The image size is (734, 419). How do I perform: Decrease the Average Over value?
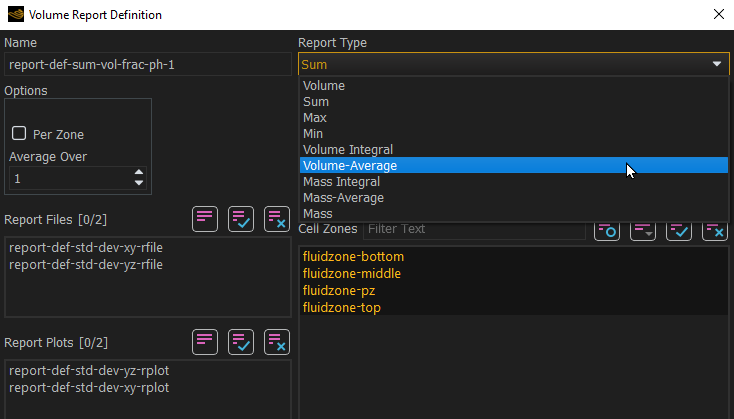tap(139, 183)
